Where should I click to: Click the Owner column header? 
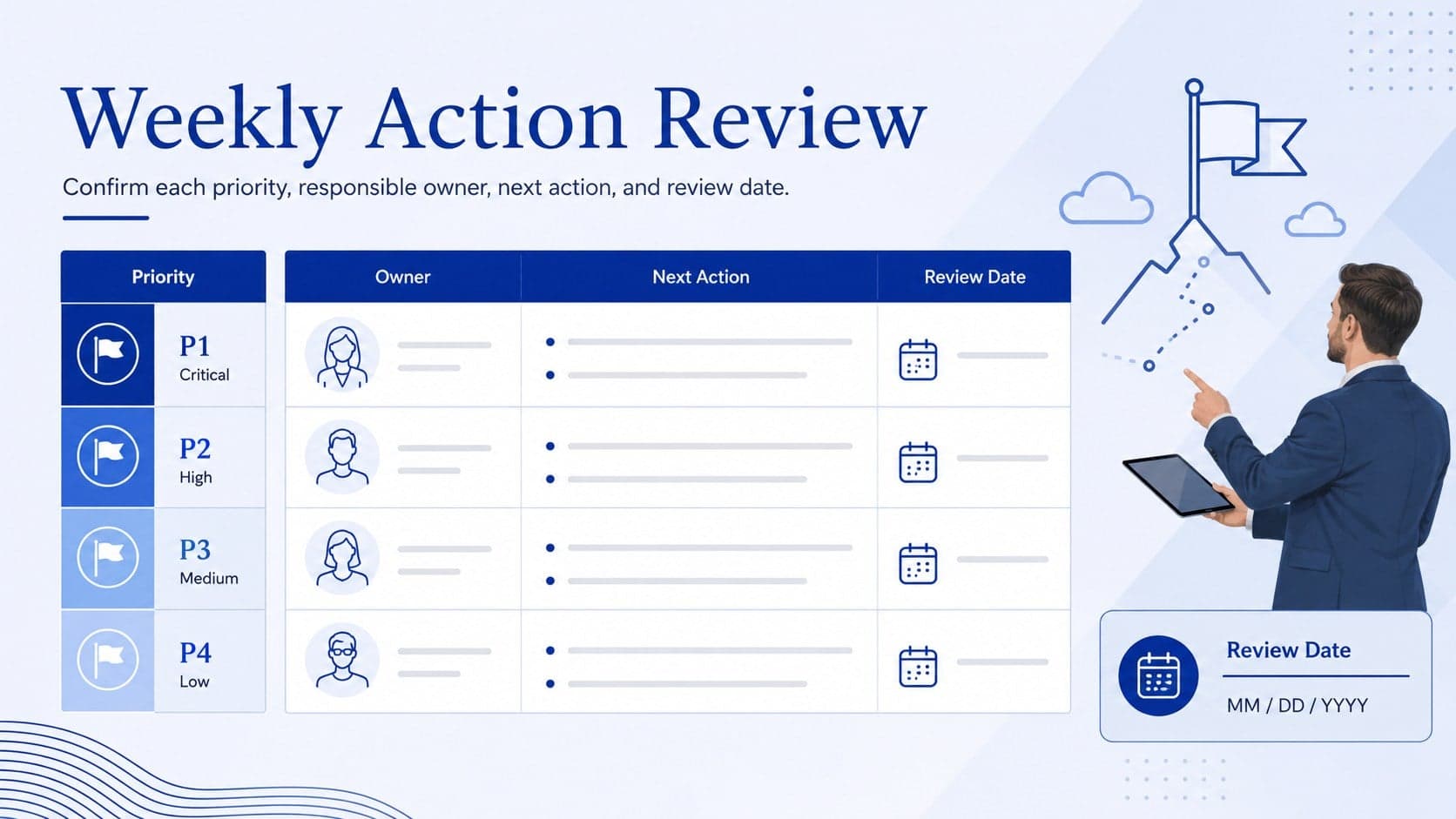coord(403,277)
